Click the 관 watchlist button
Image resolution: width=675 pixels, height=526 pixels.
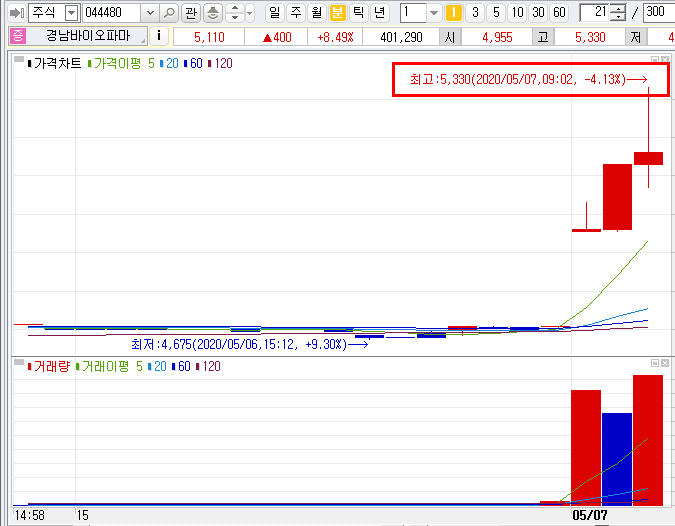tap(191, 13)
